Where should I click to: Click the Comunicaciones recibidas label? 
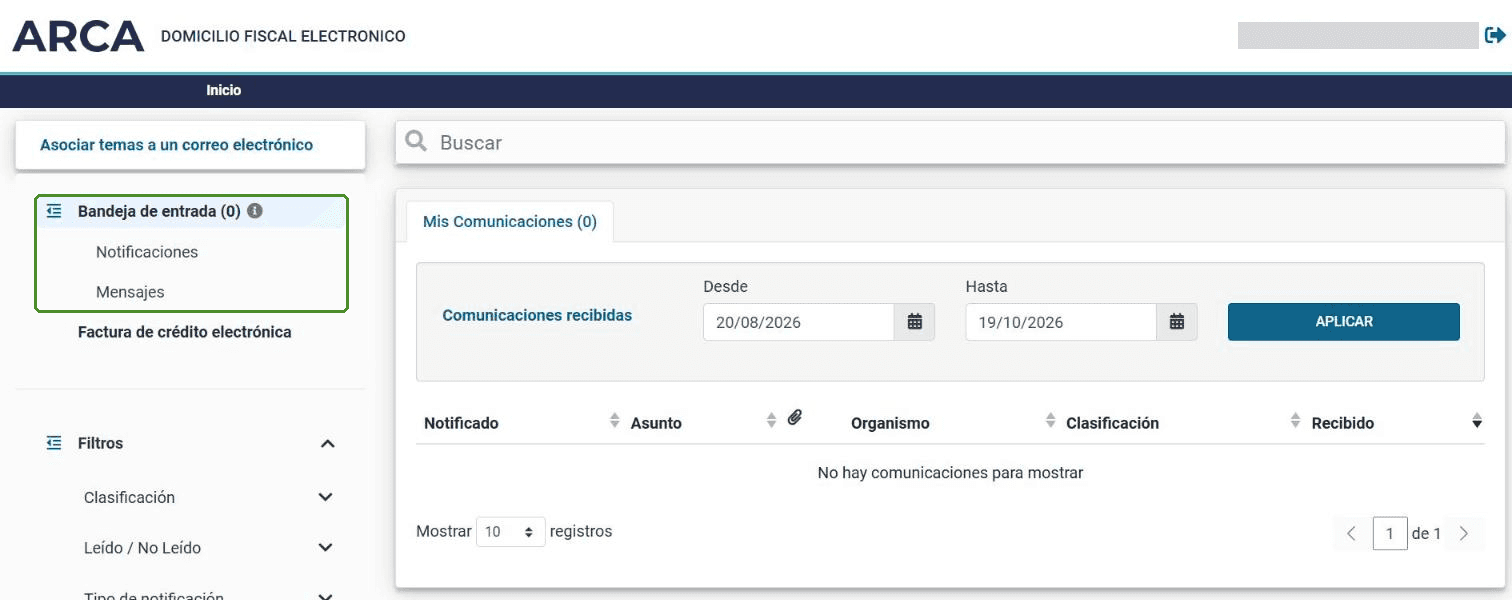click(x=537, y=315)
